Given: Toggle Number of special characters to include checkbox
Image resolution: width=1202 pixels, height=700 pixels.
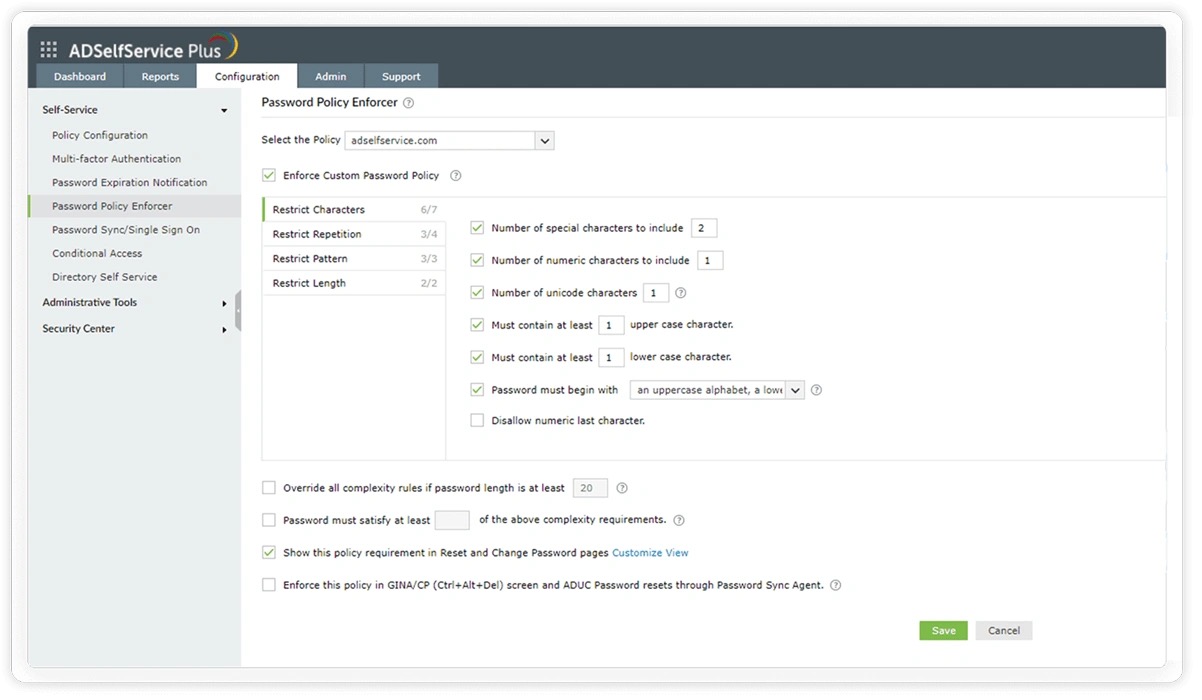Looking at the screenshot, I should [477, 228].
